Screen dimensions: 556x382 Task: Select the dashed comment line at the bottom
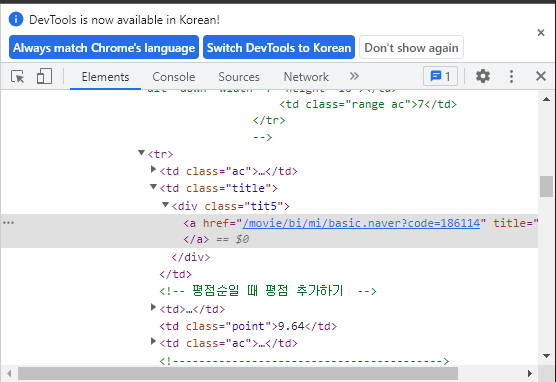304,361
